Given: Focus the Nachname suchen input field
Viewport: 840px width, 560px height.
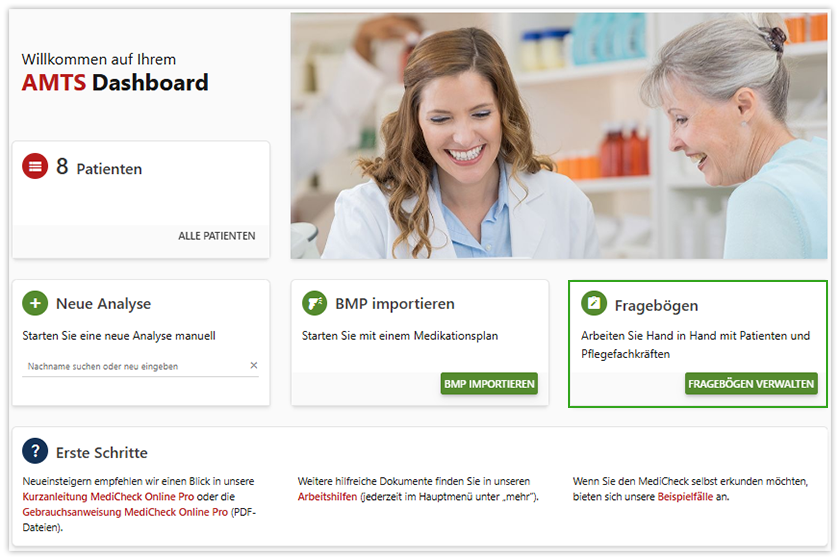Looking at the screenshot, I should 135,366.
